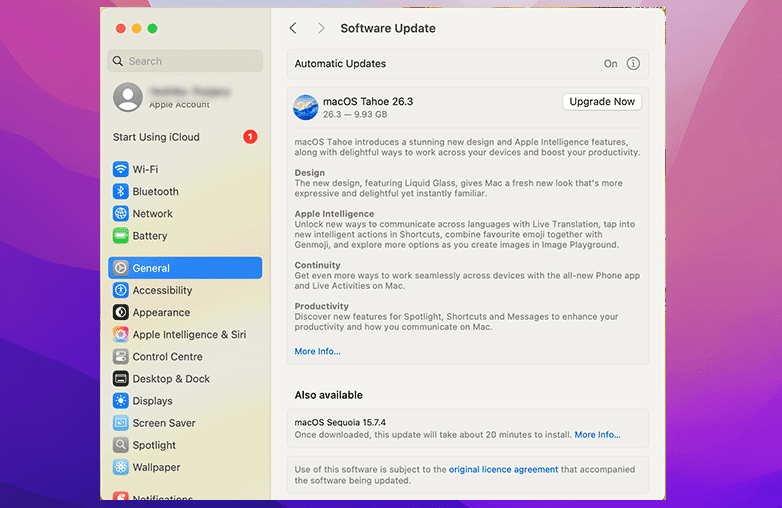Select Screen Saver label in sidebar
Viewport: 782px width, 508px height.
pyautogui.click(x=164, y=423)
